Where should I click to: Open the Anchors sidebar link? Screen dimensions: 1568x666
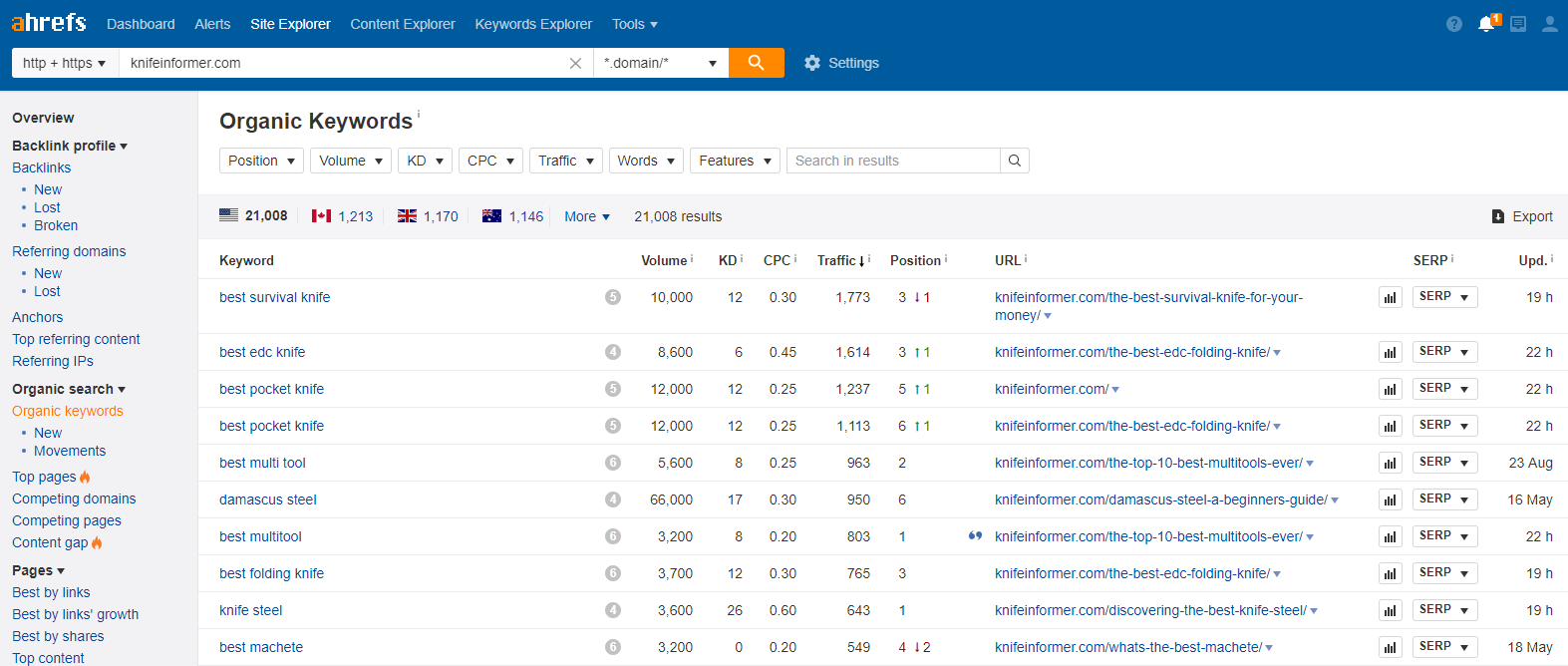pos(37,317)
